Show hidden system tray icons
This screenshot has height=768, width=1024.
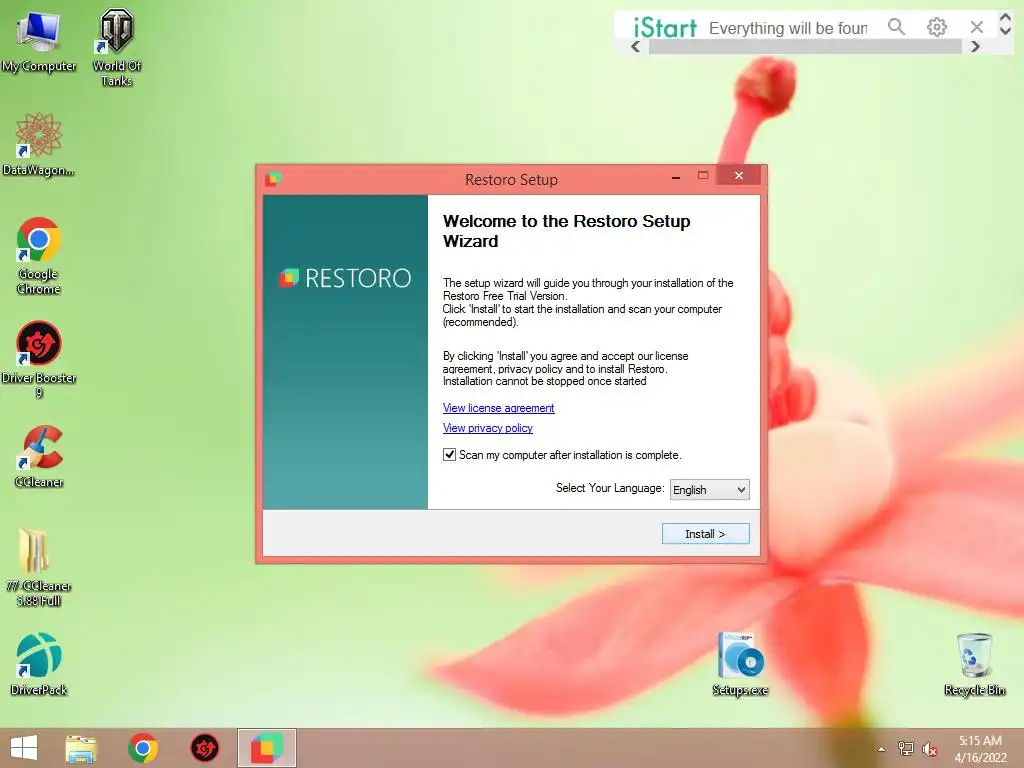882,749
